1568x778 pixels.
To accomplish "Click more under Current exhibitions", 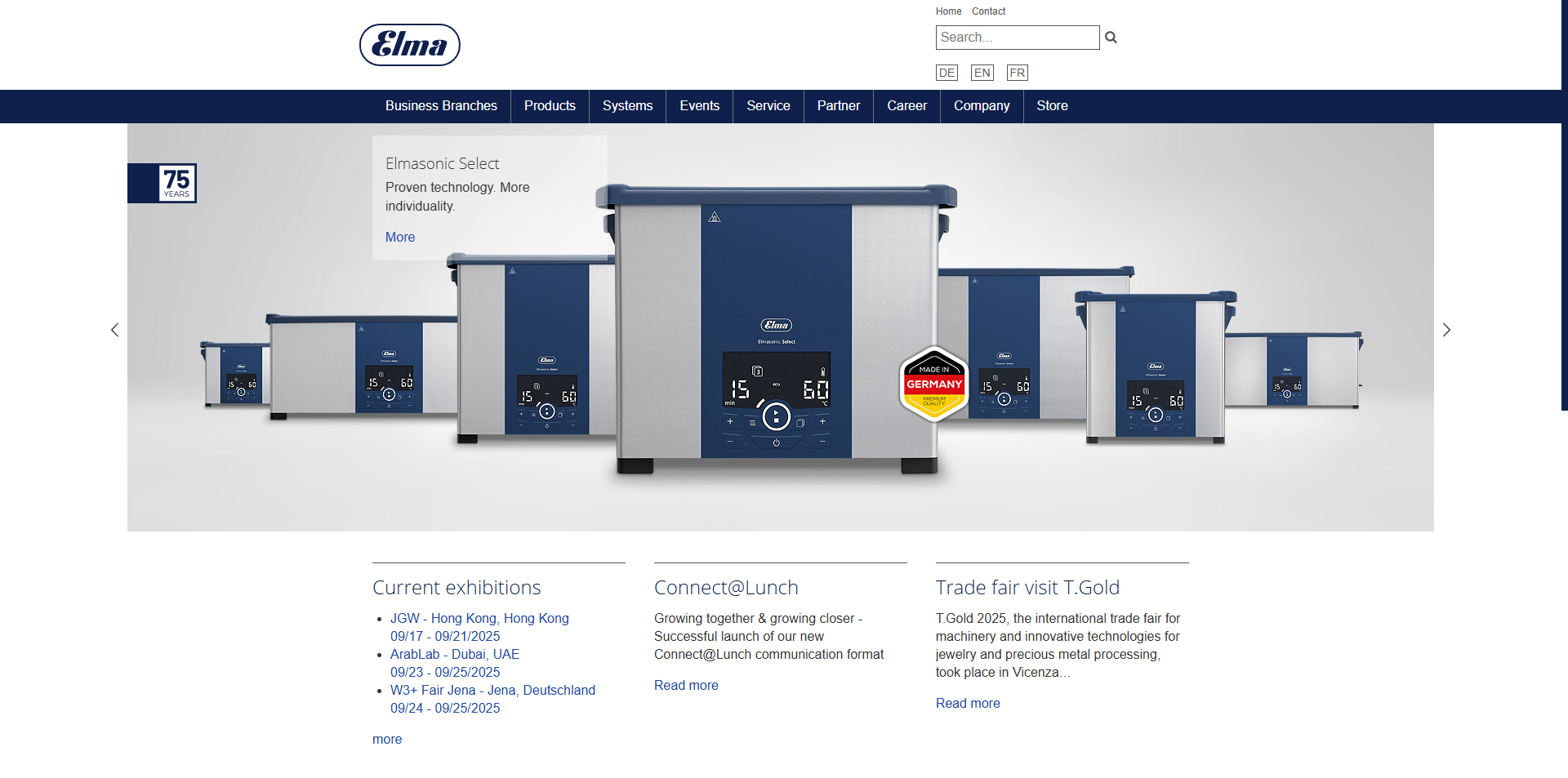I will pos(387,739).
